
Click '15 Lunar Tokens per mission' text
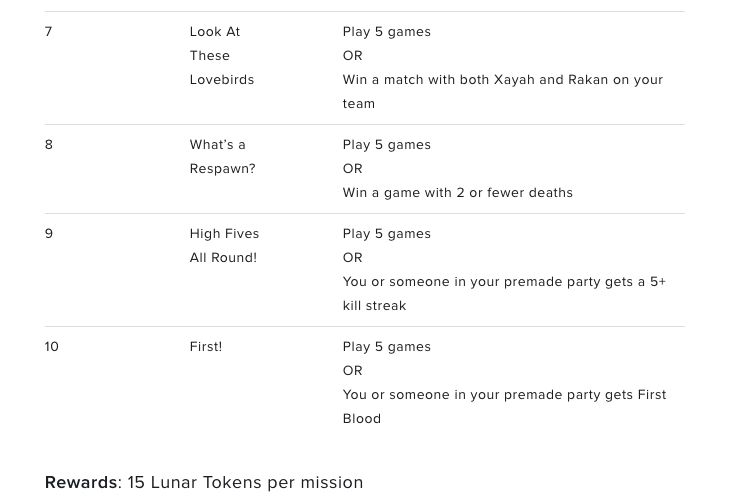click(245, 482)
